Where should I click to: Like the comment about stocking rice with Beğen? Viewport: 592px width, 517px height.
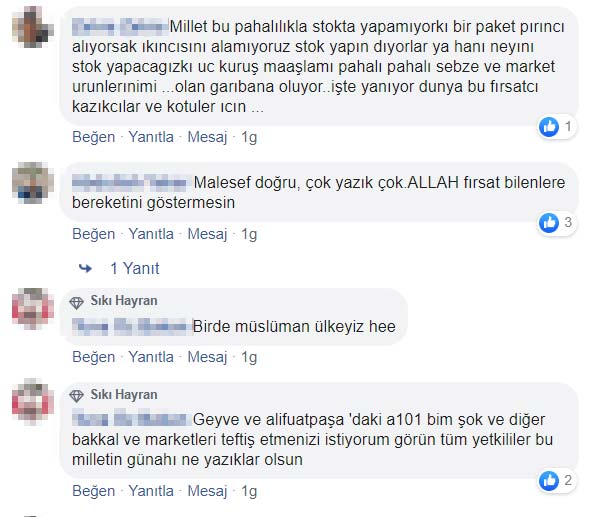point(94,137)
